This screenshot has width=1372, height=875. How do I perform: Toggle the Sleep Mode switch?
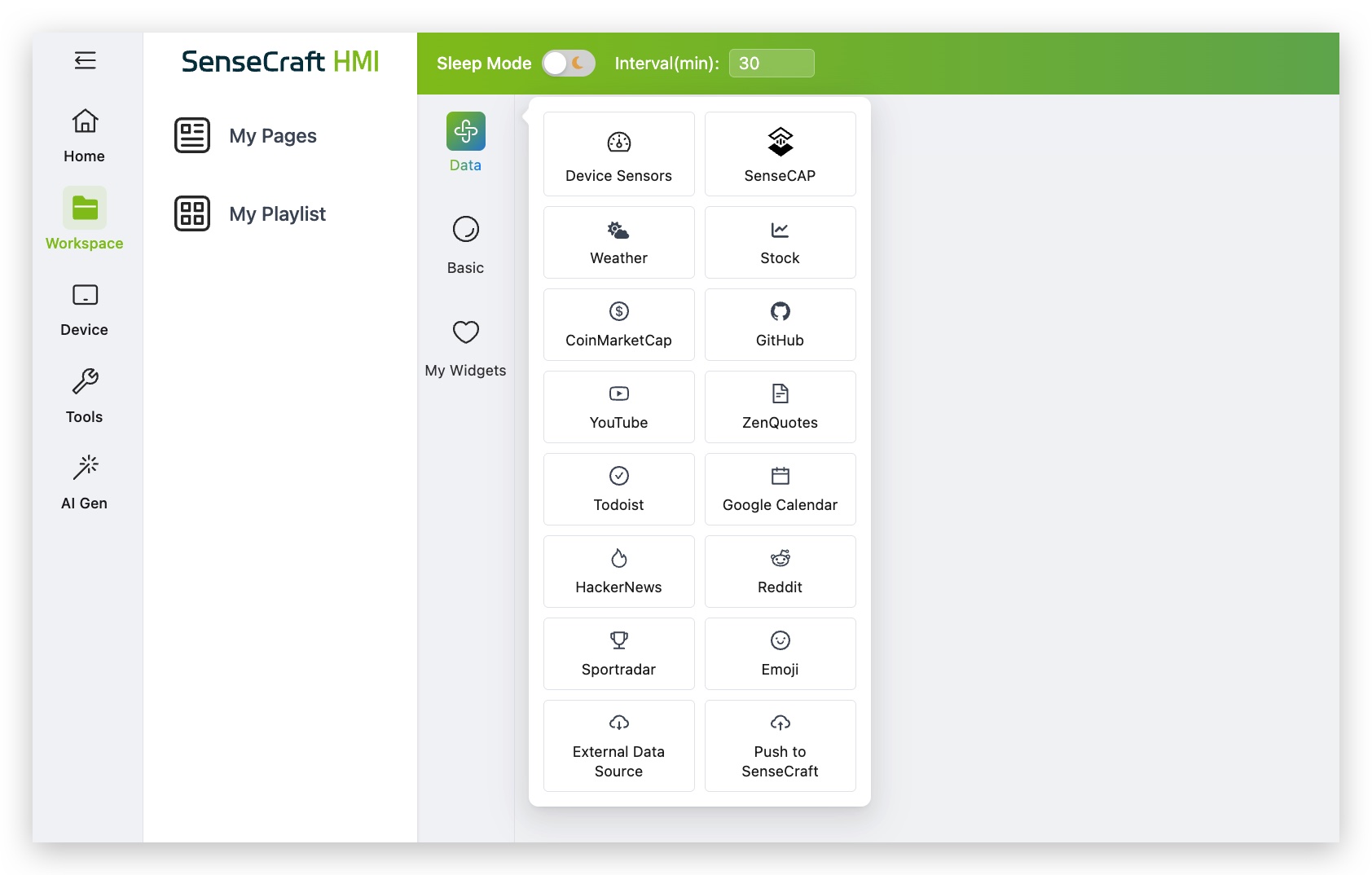tap(568, 64)
